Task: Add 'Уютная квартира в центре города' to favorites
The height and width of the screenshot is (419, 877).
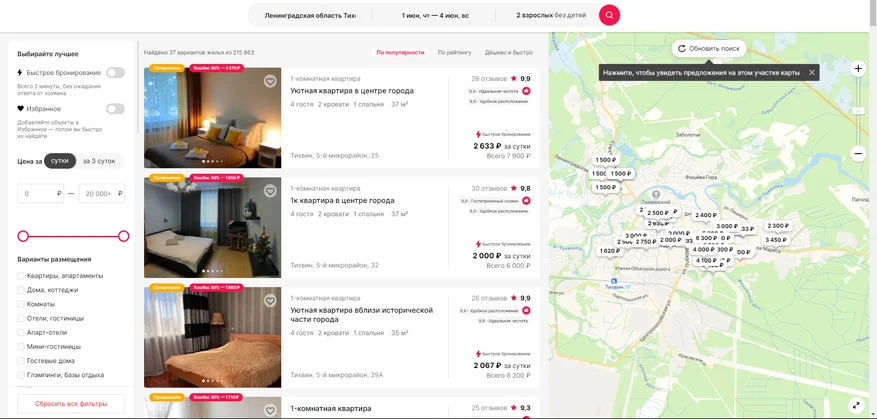Action: (x=270, y=82)
